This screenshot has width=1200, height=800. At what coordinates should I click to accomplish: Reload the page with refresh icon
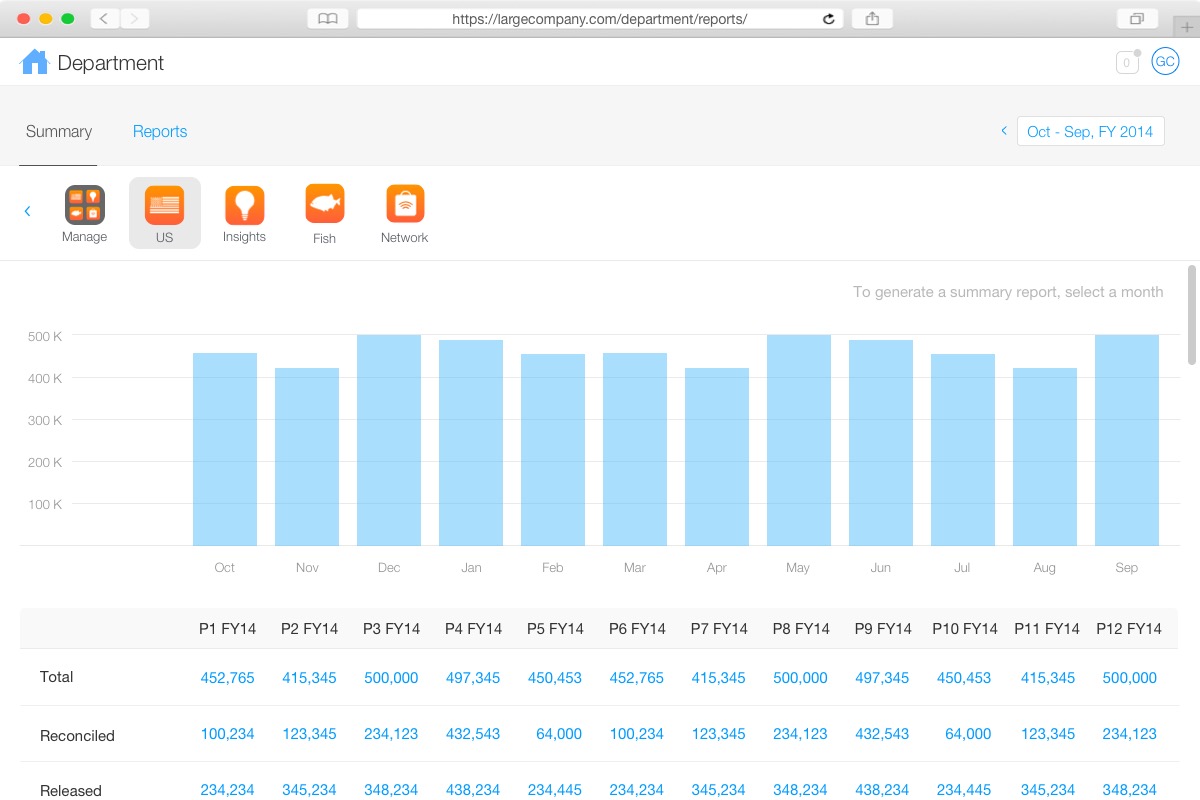tap(828, 18)
